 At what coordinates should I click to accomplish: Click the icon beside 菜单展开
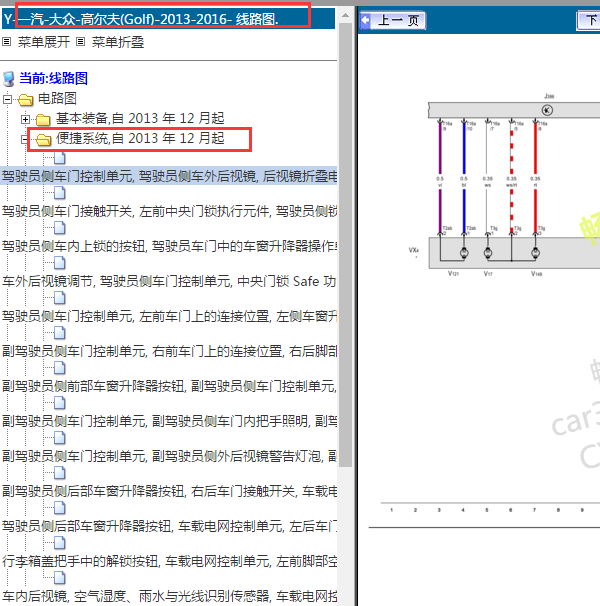tap(7, 41)
